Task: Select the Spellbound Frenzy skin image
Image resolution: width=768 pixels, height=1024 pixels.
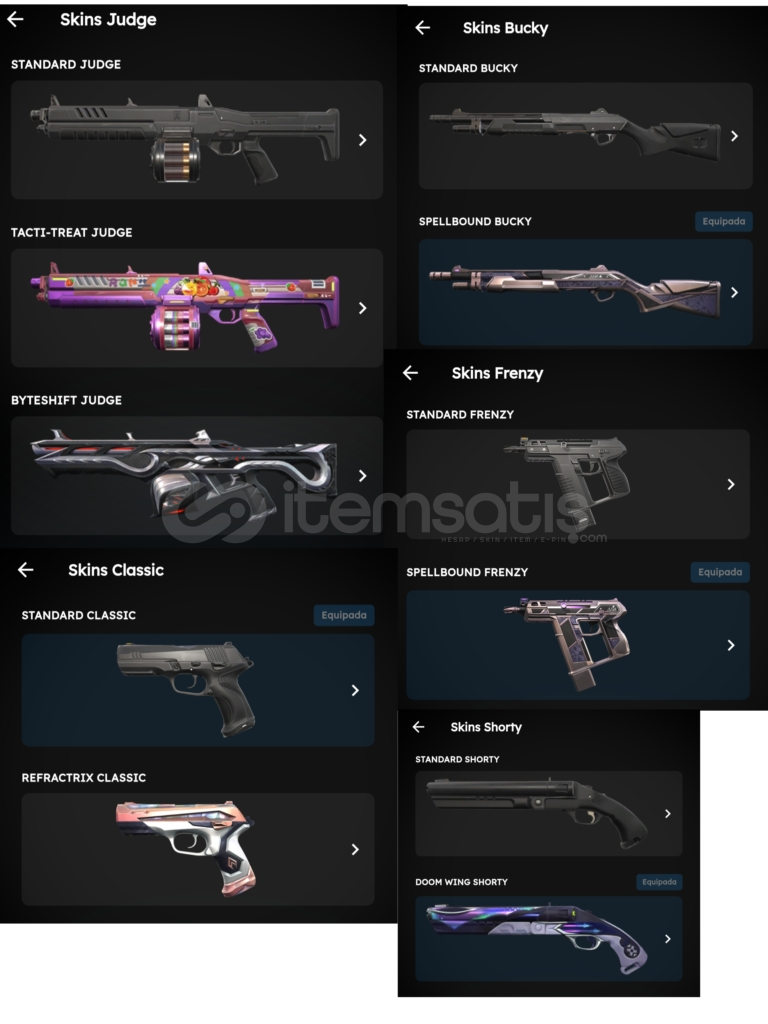Action: click(x=567, y=643)
